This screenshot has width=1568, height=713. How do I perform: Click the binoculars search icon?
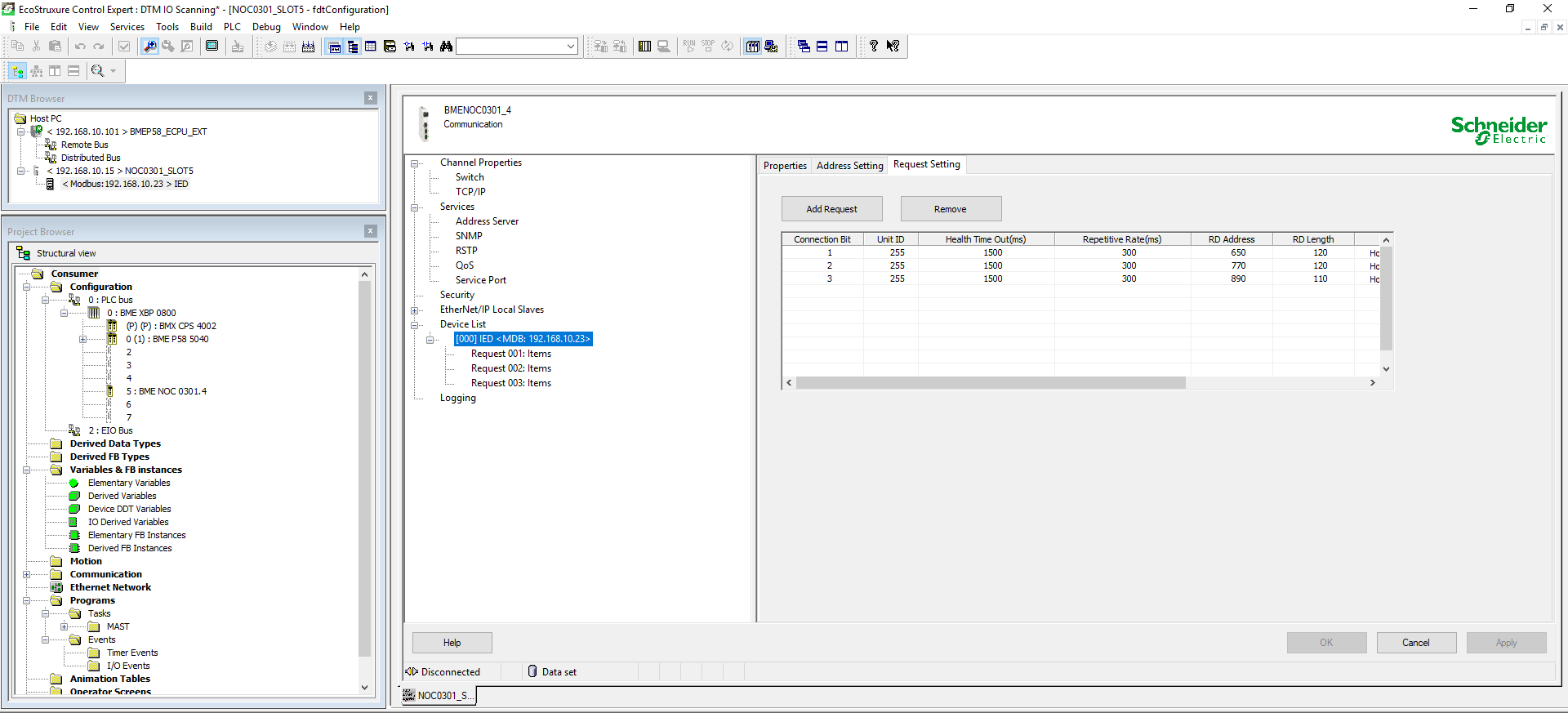446,47
